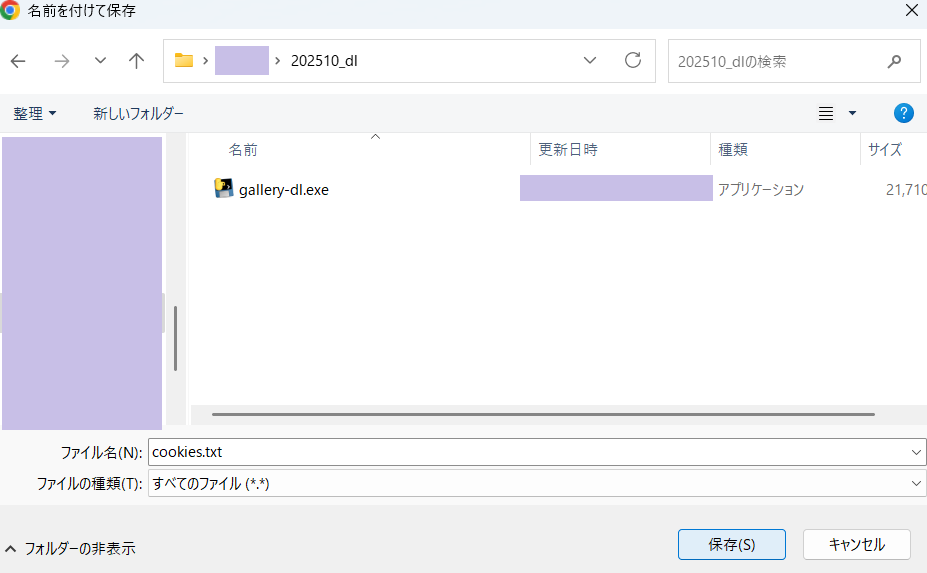Open help with the question mark icon

[903, 113]
